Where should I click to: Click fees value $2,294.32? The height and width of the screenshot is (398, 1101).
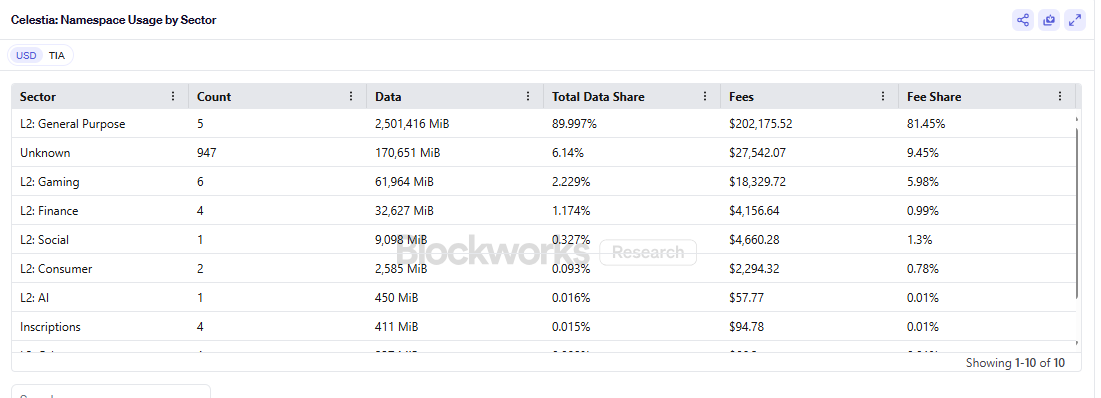754,269
